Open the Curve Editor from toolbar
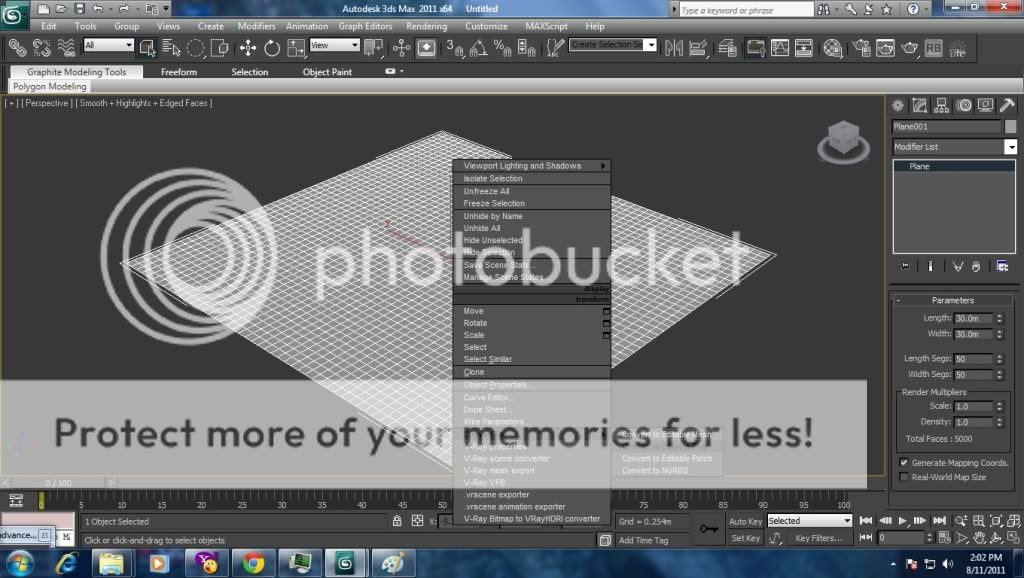This screenshot has height=578, width=1024. (780, 48)
